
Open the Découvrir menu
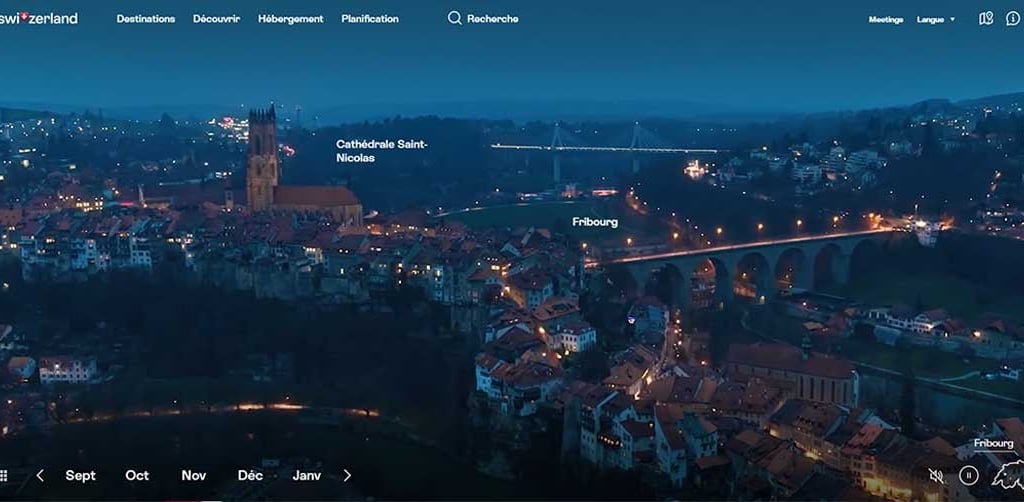tap(216, 19)
